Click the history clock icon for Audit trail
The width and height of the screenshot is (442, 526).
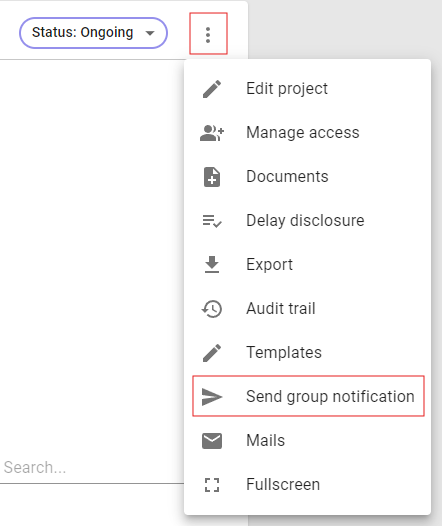(x=212, y=309)
